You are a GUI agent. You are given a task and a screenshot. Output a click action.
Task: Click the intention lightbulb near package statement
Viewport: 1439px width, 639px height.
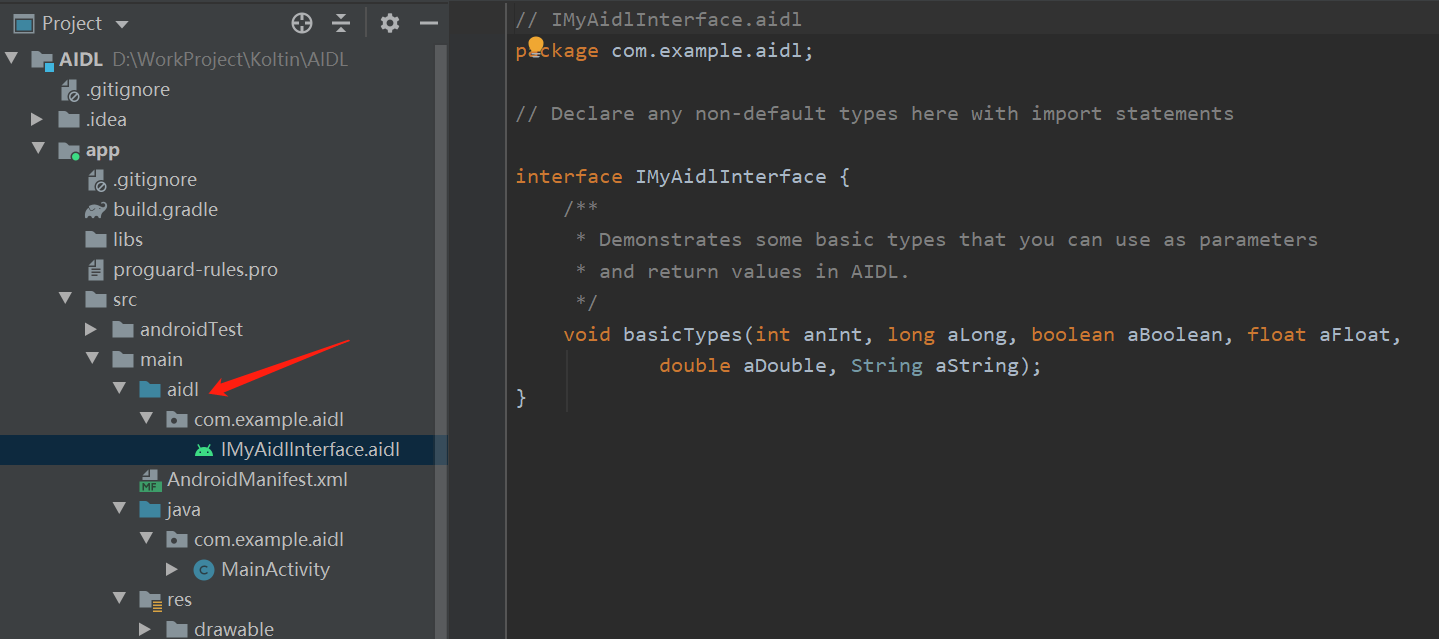pyautogui.click(x=535, y=44)
